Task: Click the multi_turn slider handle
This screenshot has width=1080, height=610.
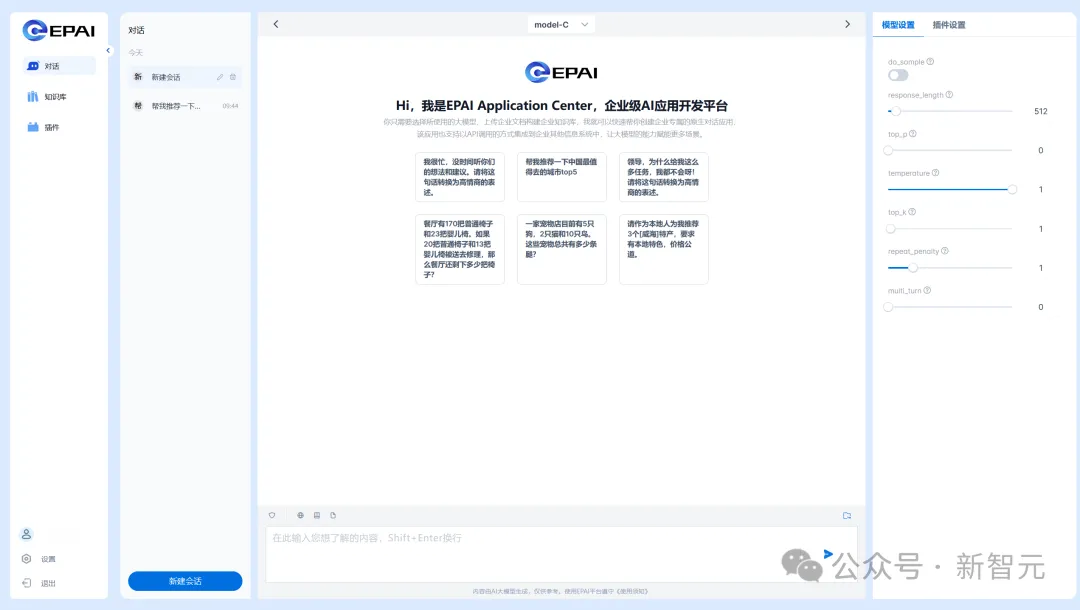Action: (x=889, y=307)
